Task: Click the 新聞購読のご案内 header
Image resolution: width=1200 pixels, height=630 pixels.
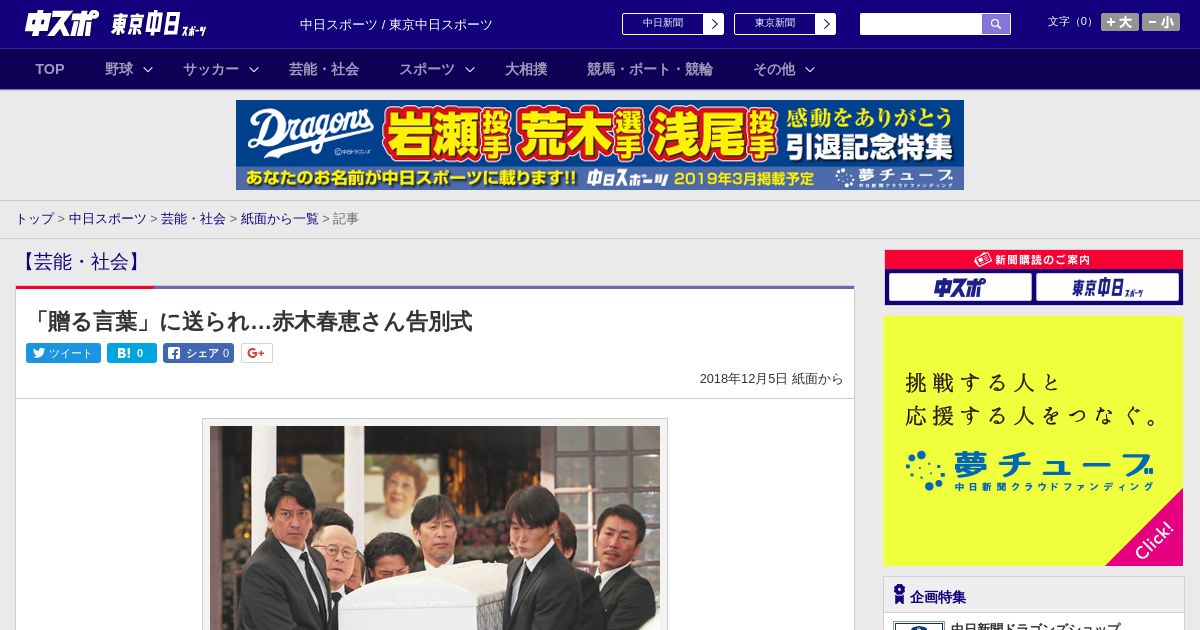Action: pos(1034,260)
